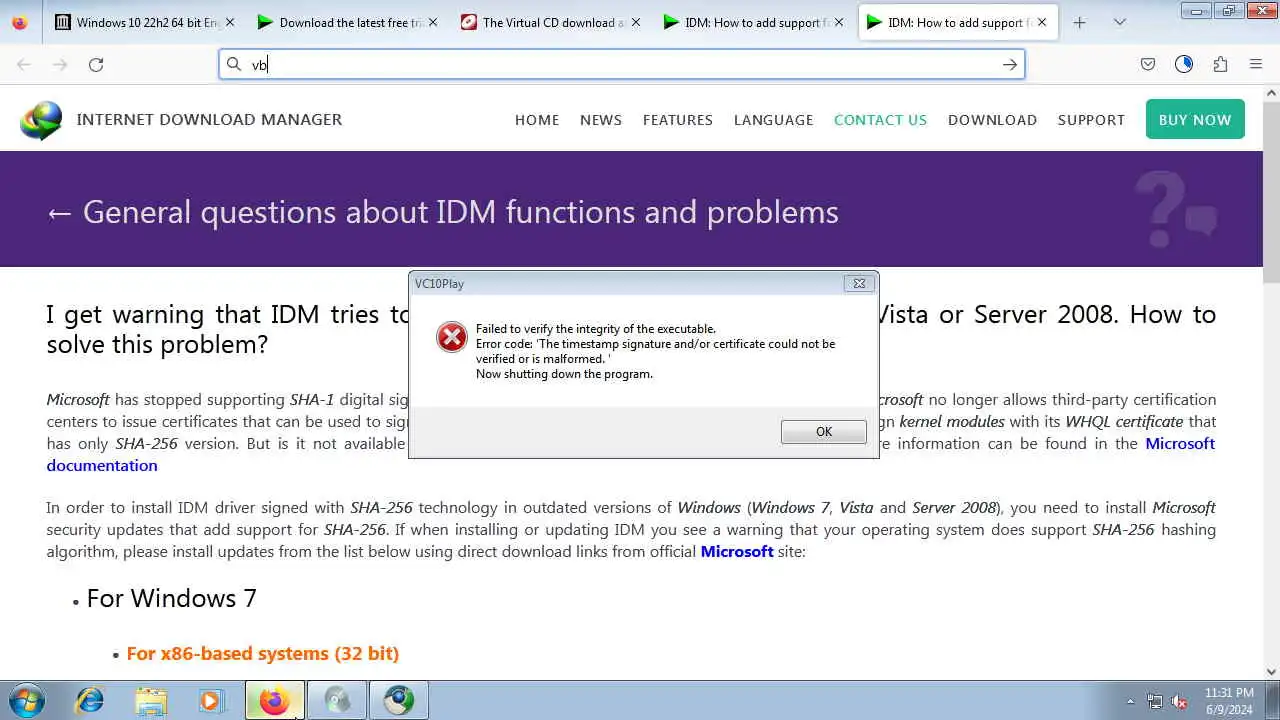The image size is (1280, 720).
Task: Open the SUPPORT navigation item
Action: pyautogui.click(x=1091, y=120)
